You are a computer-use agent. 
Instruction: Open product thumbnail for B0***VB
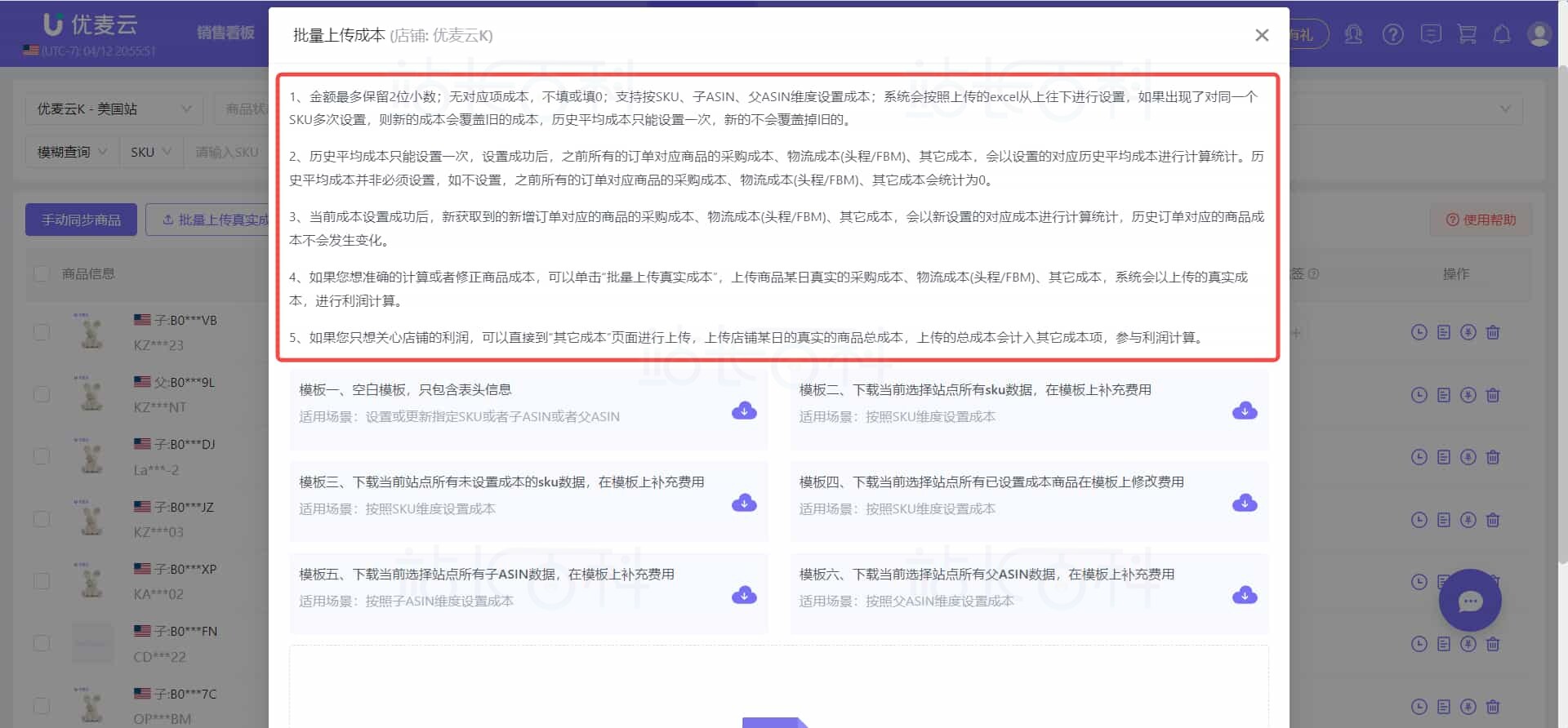click(x=91, y=331)
